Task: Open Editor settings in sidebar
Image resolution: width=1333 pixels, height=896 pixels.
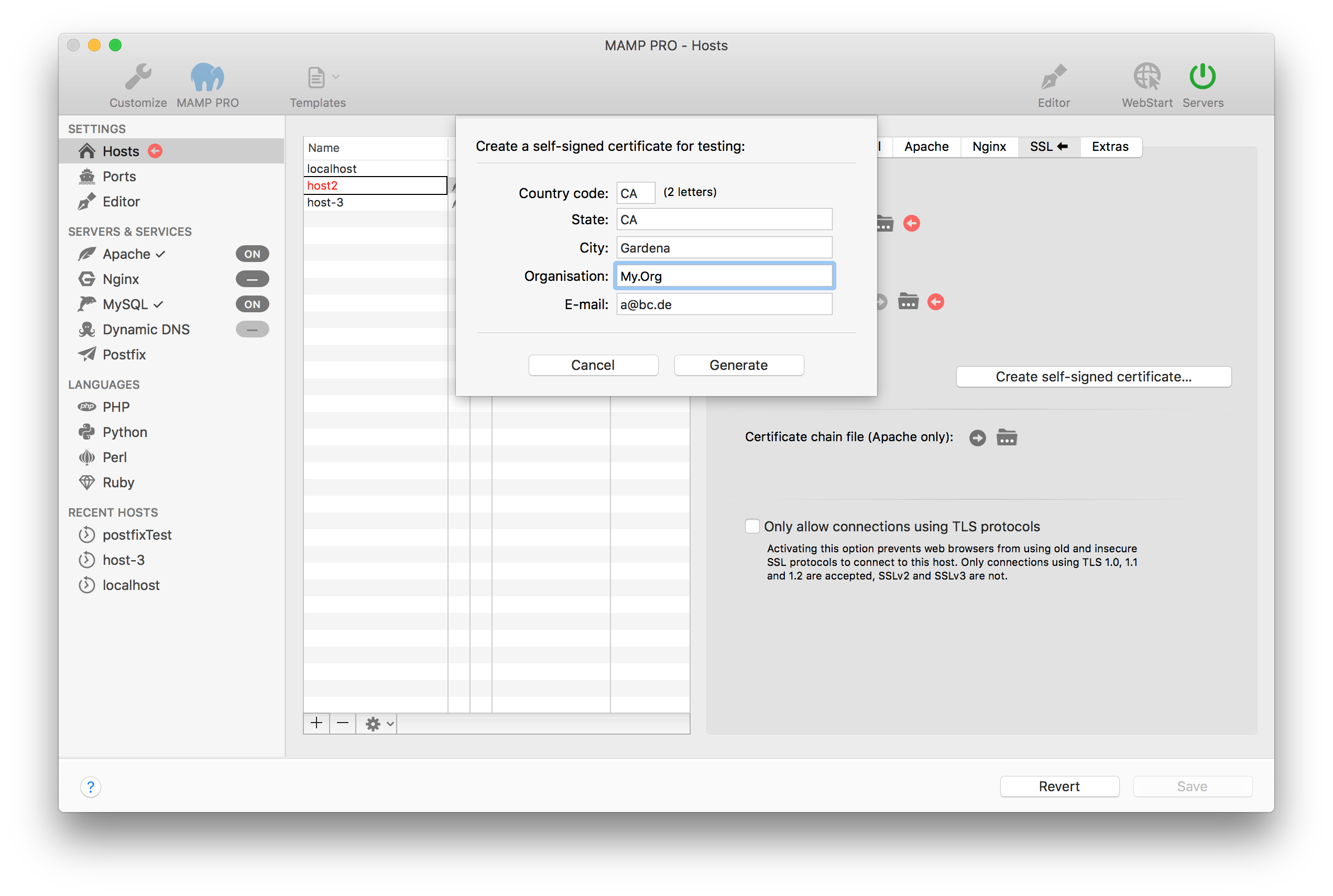Action: tap(171, 201)
